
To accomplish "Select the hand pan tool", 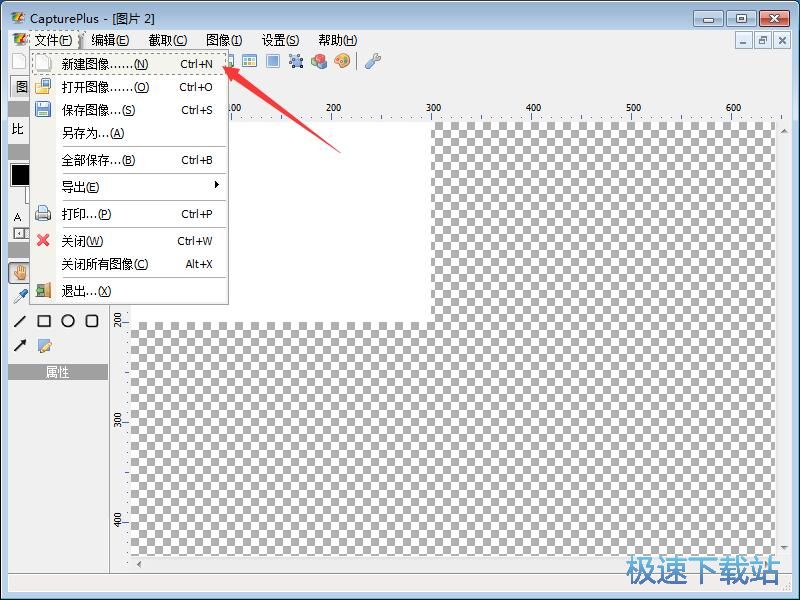I will click(19, 272).
